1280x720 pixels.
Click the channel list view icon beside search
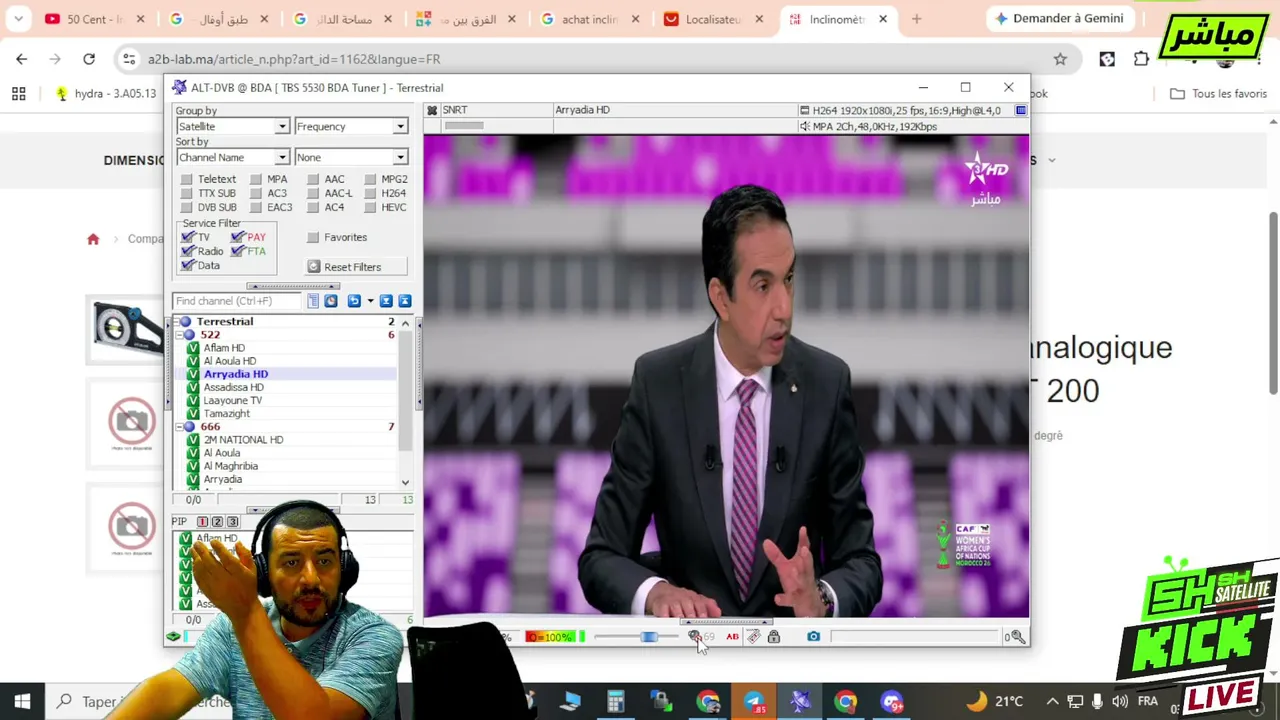313,301
